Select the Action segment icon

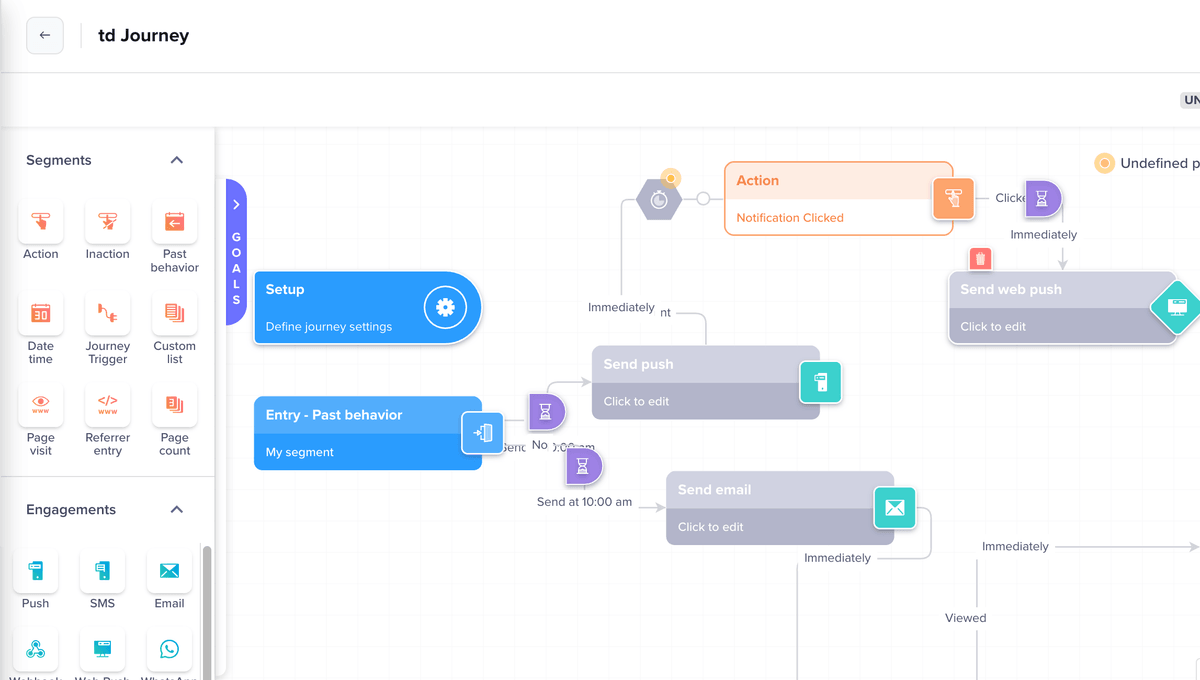(41, 221)
